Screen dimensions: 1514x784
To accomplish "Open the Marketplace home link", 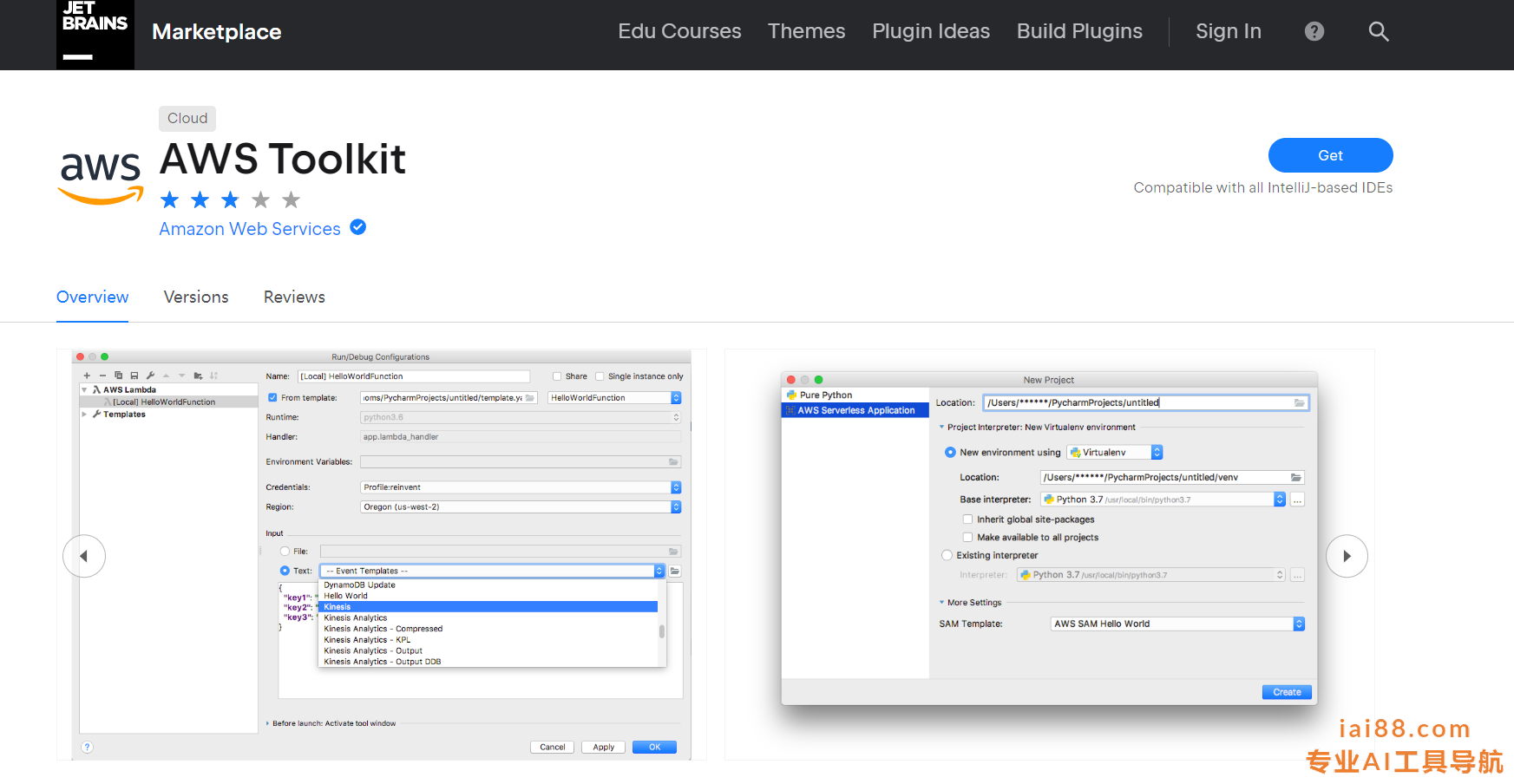I will pyautogui.click(x=216, y=32).
